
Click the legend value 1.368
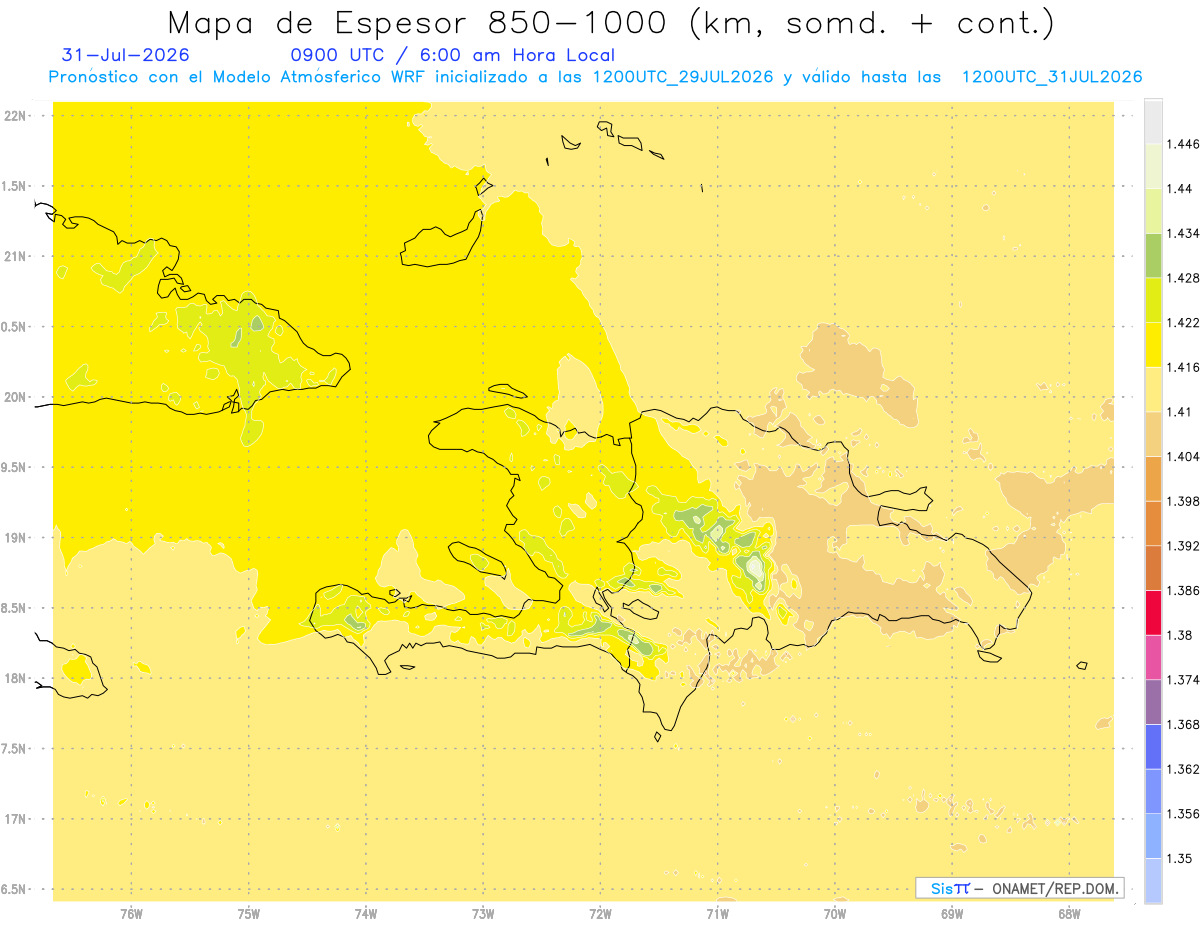[1183, 724]
